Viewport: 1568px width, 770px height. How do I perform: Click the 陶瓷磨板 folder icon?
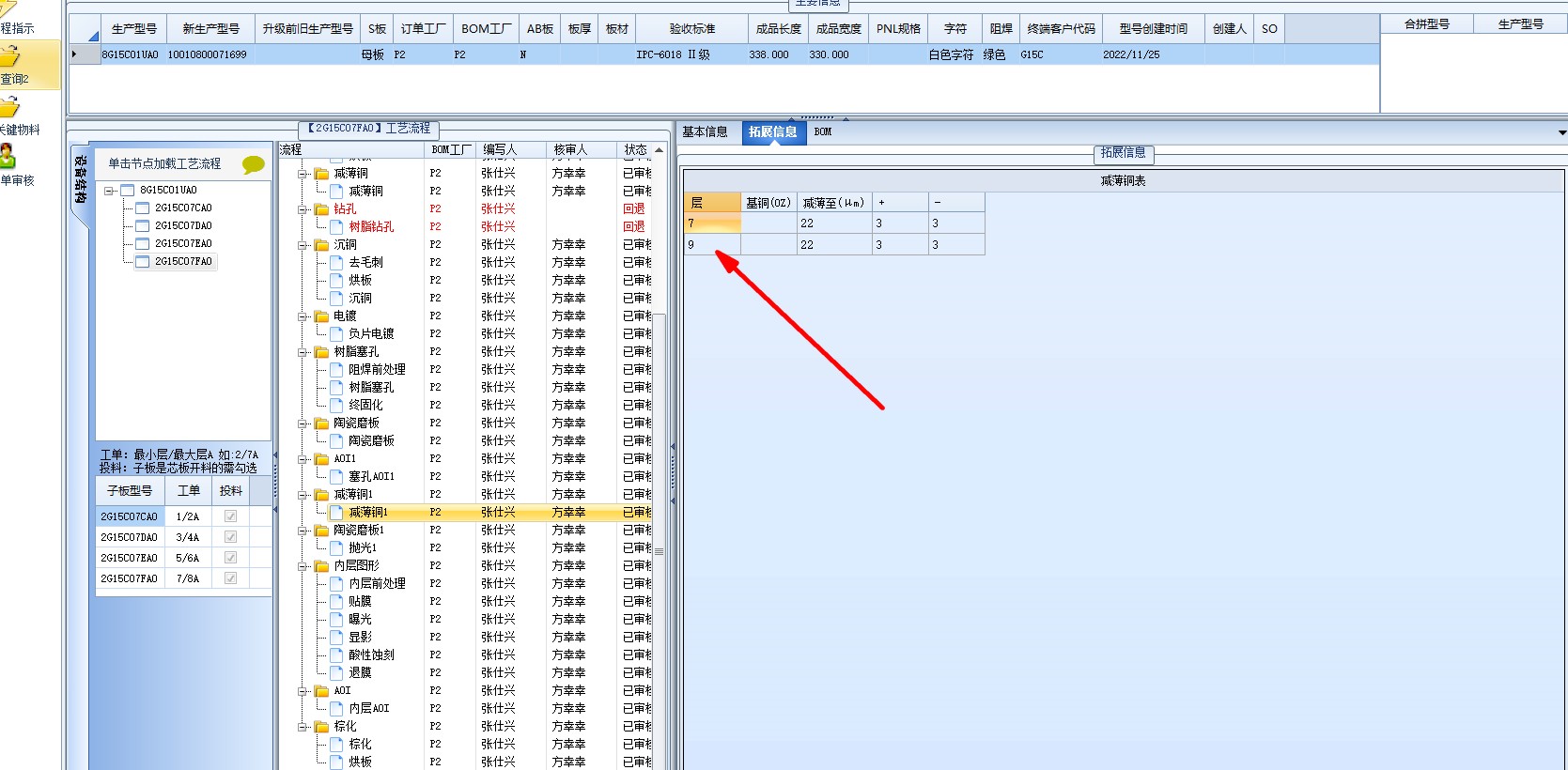click(x=321, y=423)
